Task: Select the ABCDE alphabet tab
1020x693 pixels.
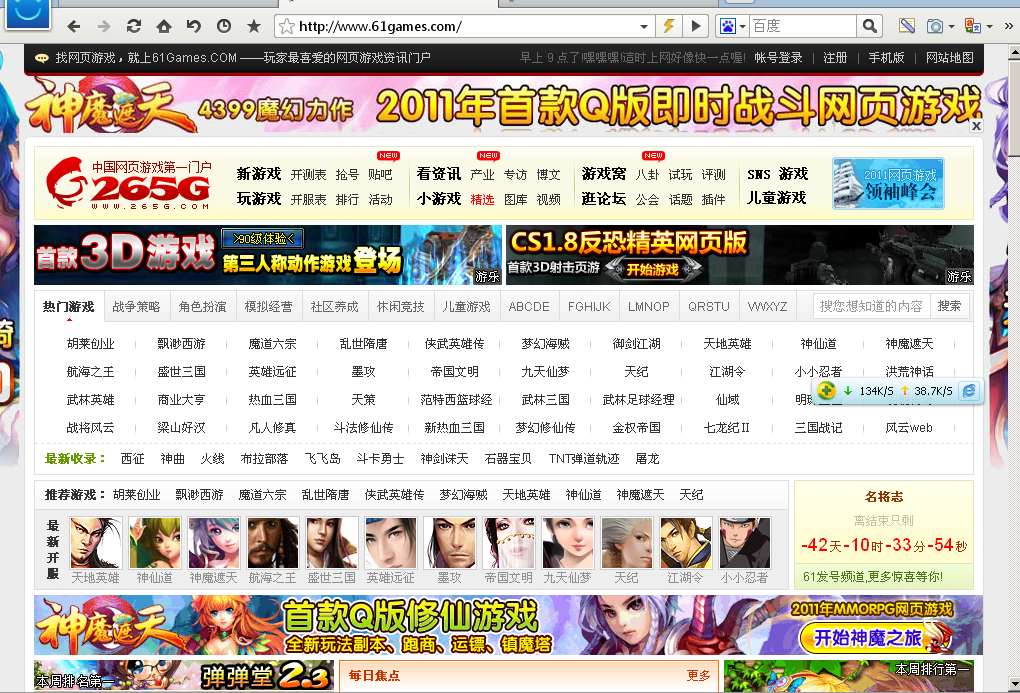Action: click(x=529, y=306)
